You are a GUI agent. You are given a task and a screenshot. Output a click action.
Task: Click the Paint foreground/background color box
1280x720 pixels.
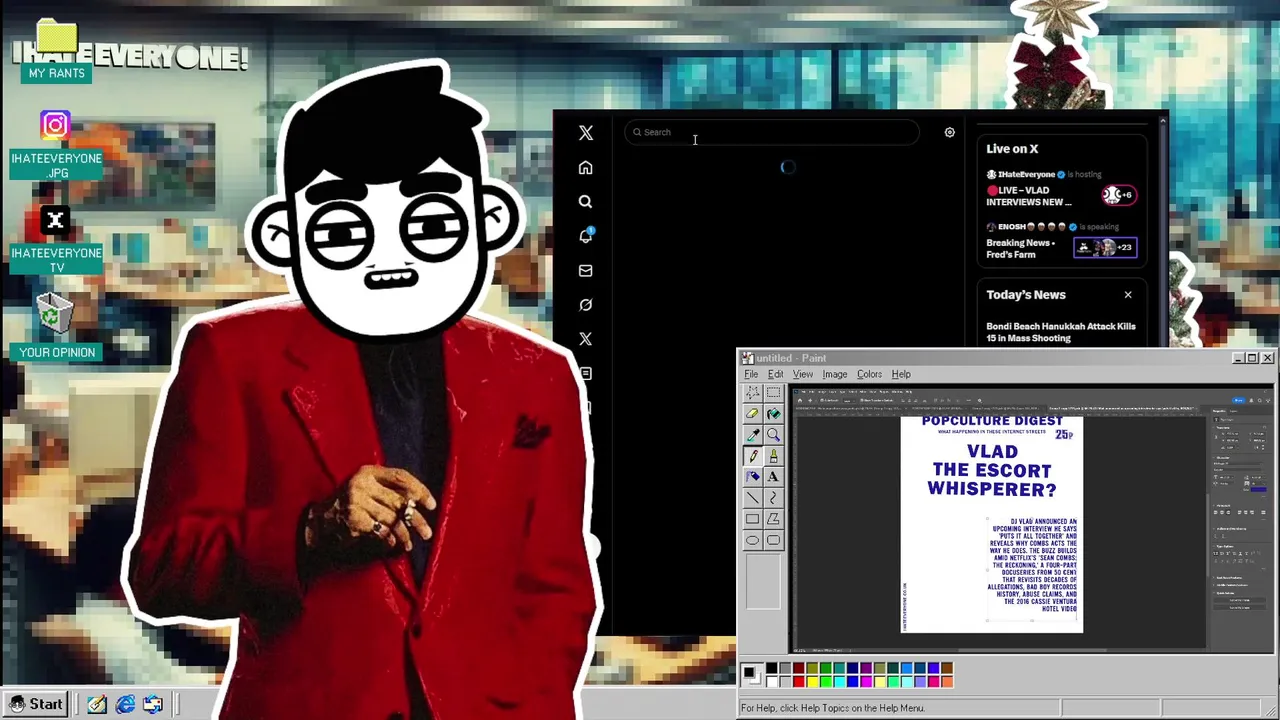point(750,676)
